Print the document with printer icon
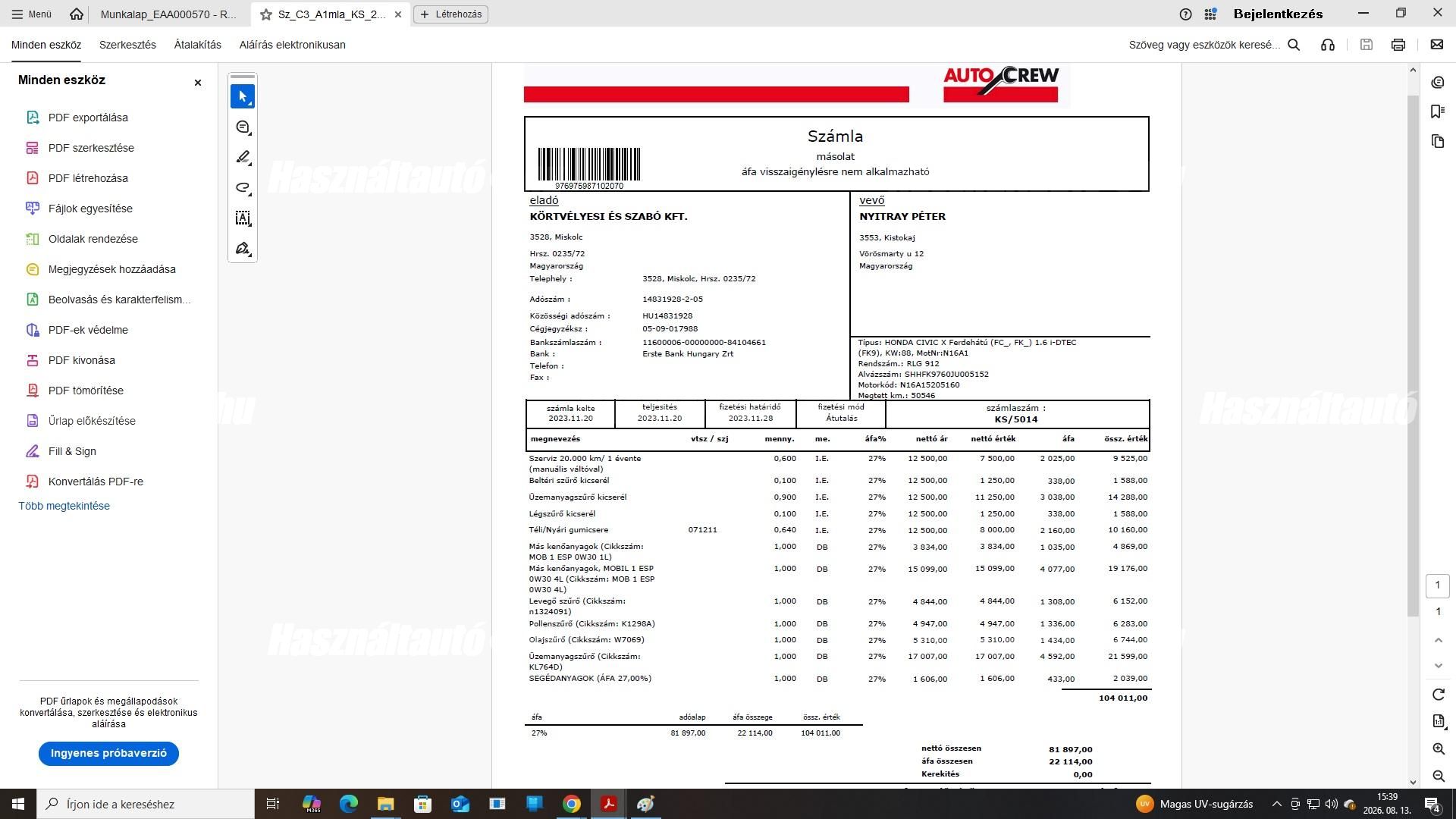 1398,45
